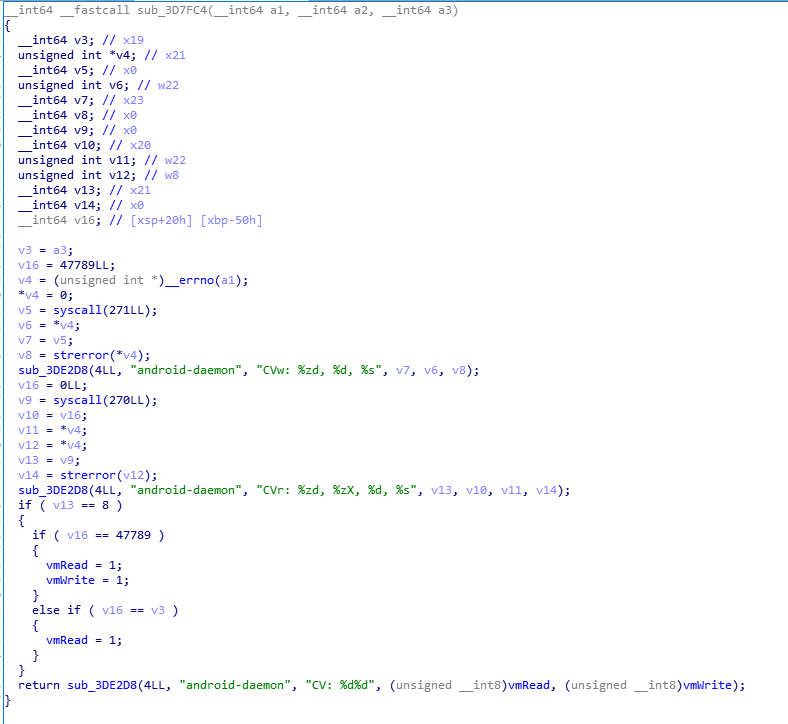Select the statement 'v10 = v16;'

click(x=53, y=416)
